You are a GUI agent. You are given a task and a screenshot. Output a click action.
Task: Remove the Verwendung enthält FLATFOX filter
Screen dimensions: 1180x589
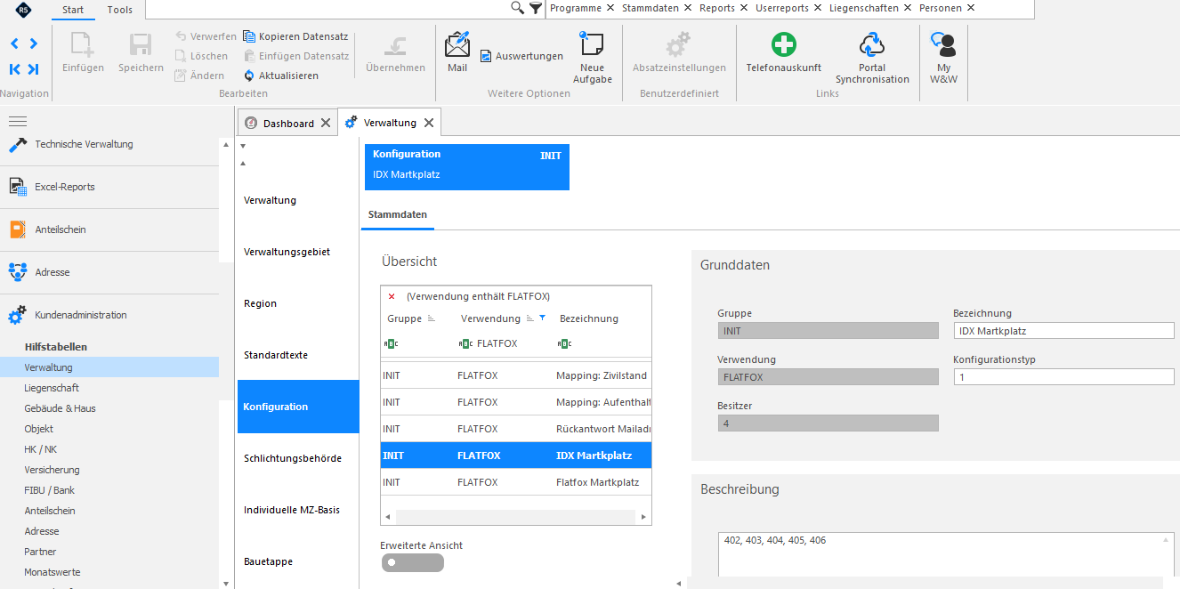(x=391, y=296)
